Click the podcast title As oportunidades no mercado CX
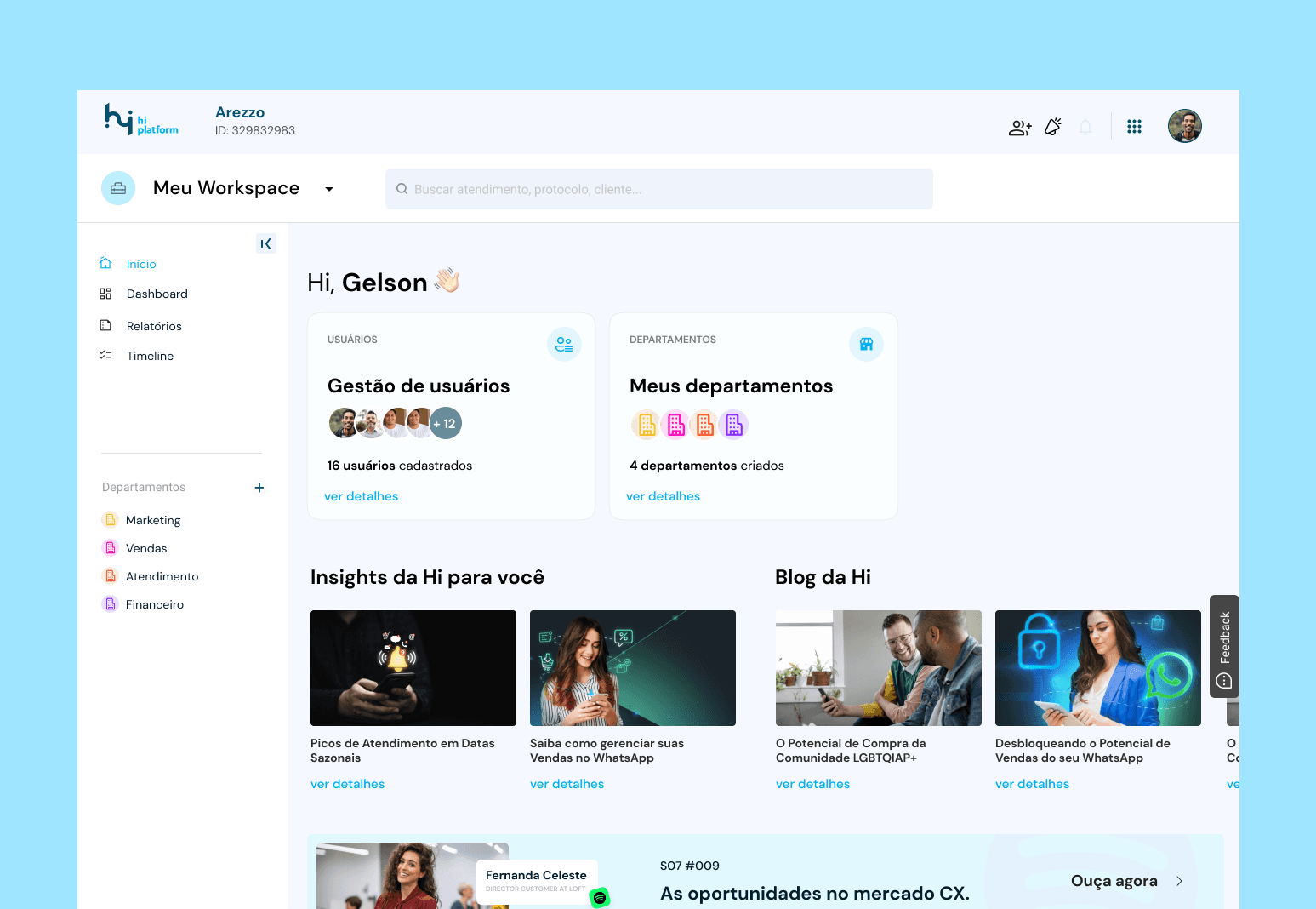The height and width of the screenshot is (909, 1316). click(x=815, y=894)
